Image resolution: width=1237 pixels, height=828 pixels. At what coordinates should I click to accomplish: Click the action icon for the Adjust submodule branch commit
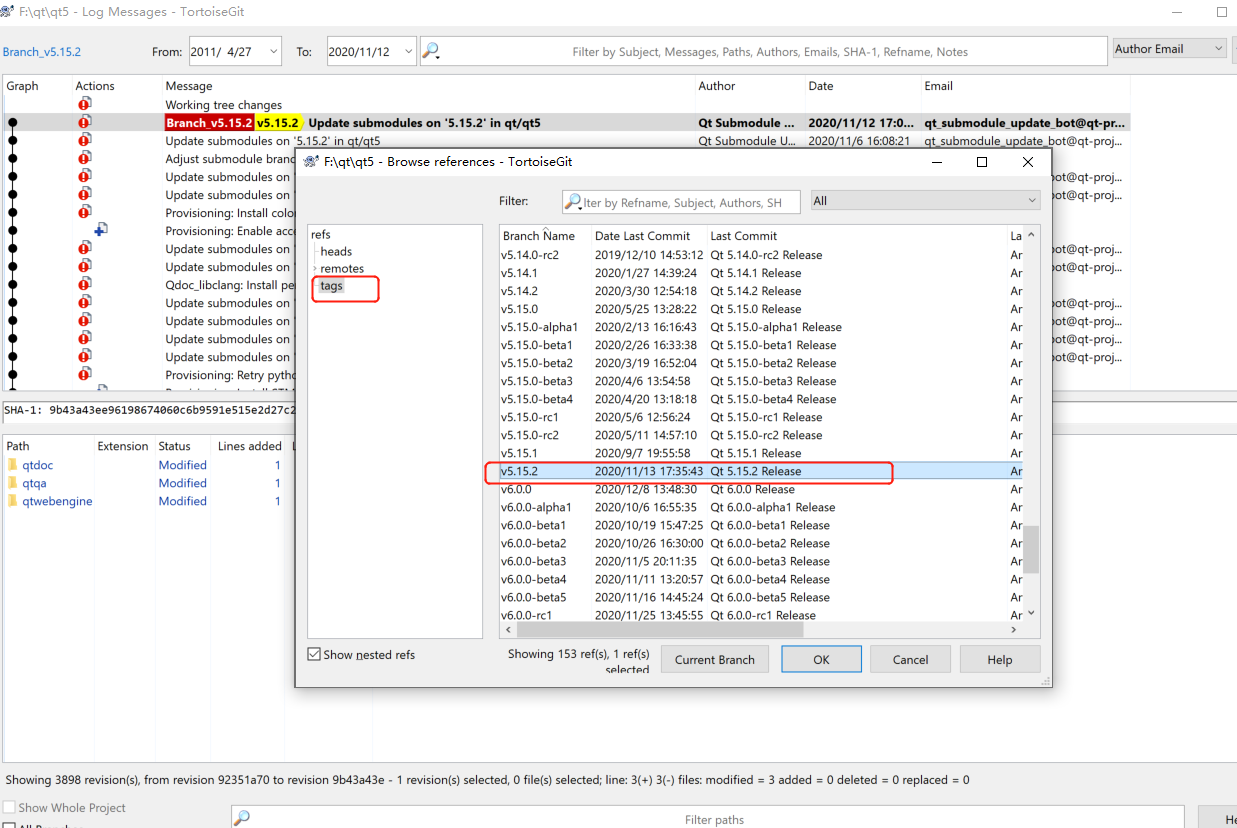(84, 158)
